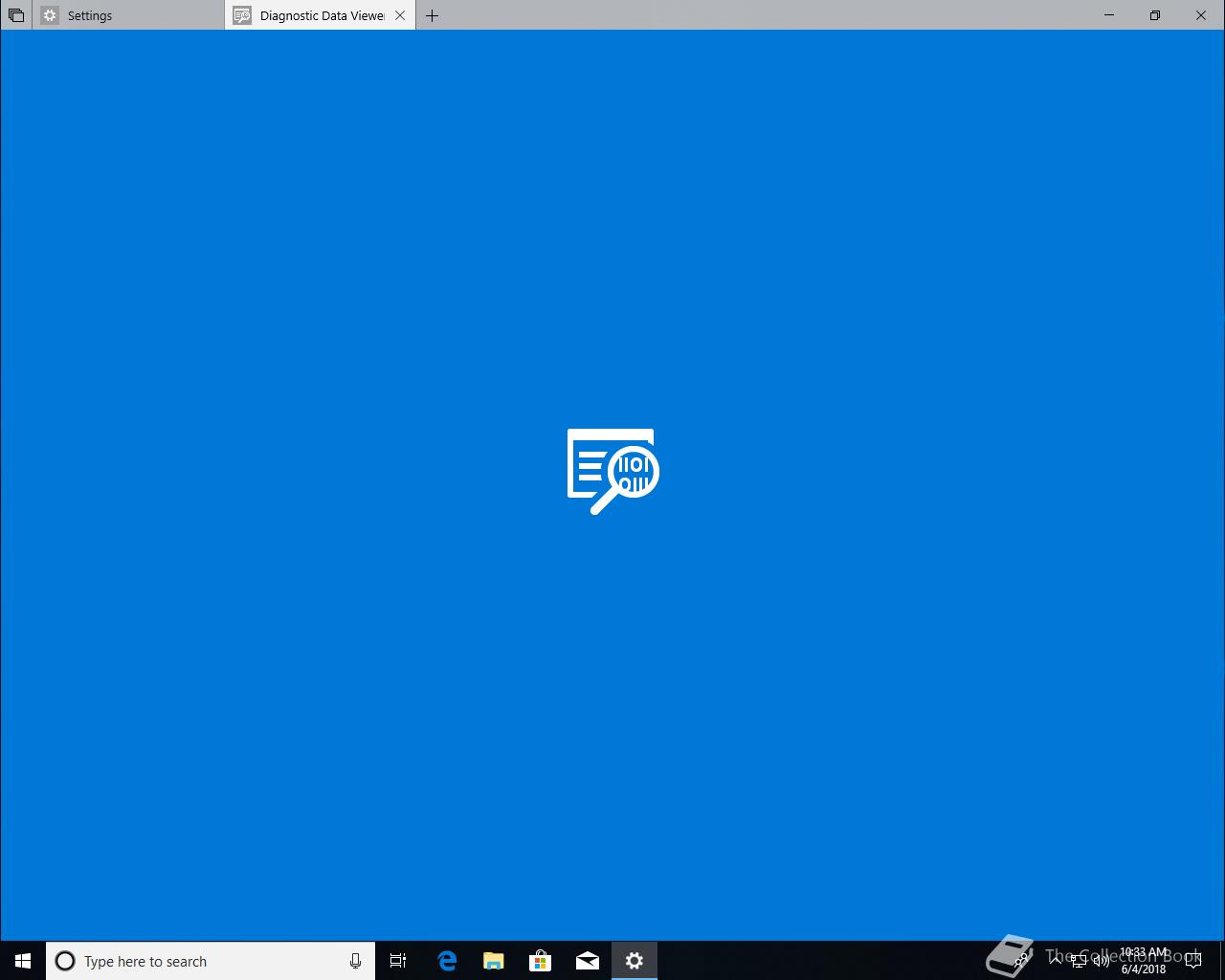Open Mail app from taskbar

[x=588, y=961]
